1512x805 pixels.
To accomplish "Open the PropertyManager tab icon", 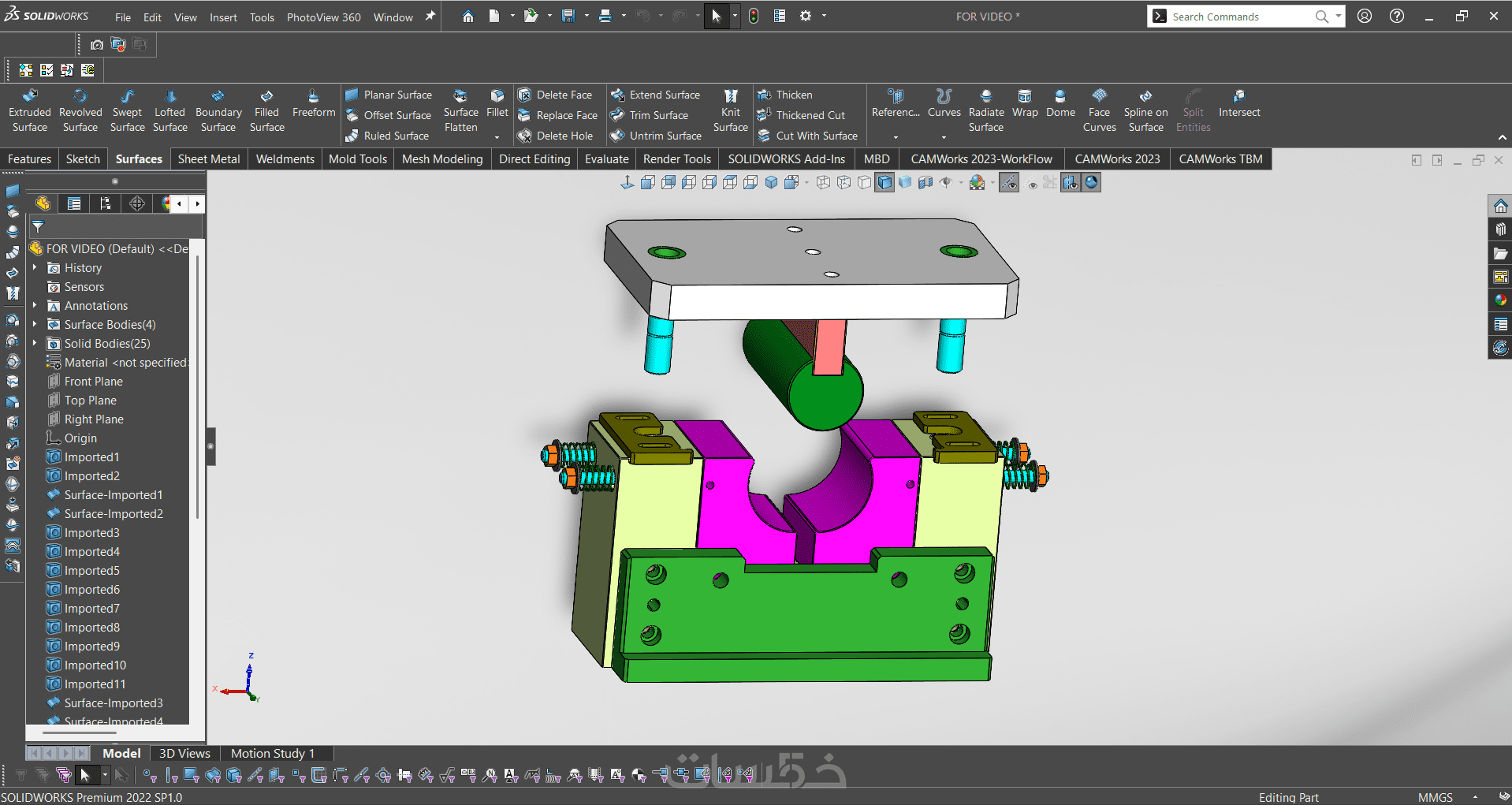I will 74,204.
